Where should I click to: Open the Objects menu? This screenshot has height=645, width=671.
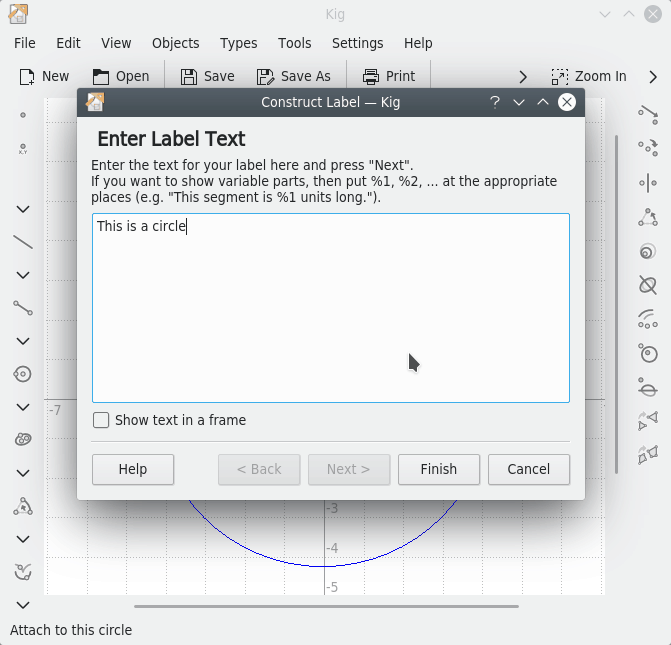point(175,43)
